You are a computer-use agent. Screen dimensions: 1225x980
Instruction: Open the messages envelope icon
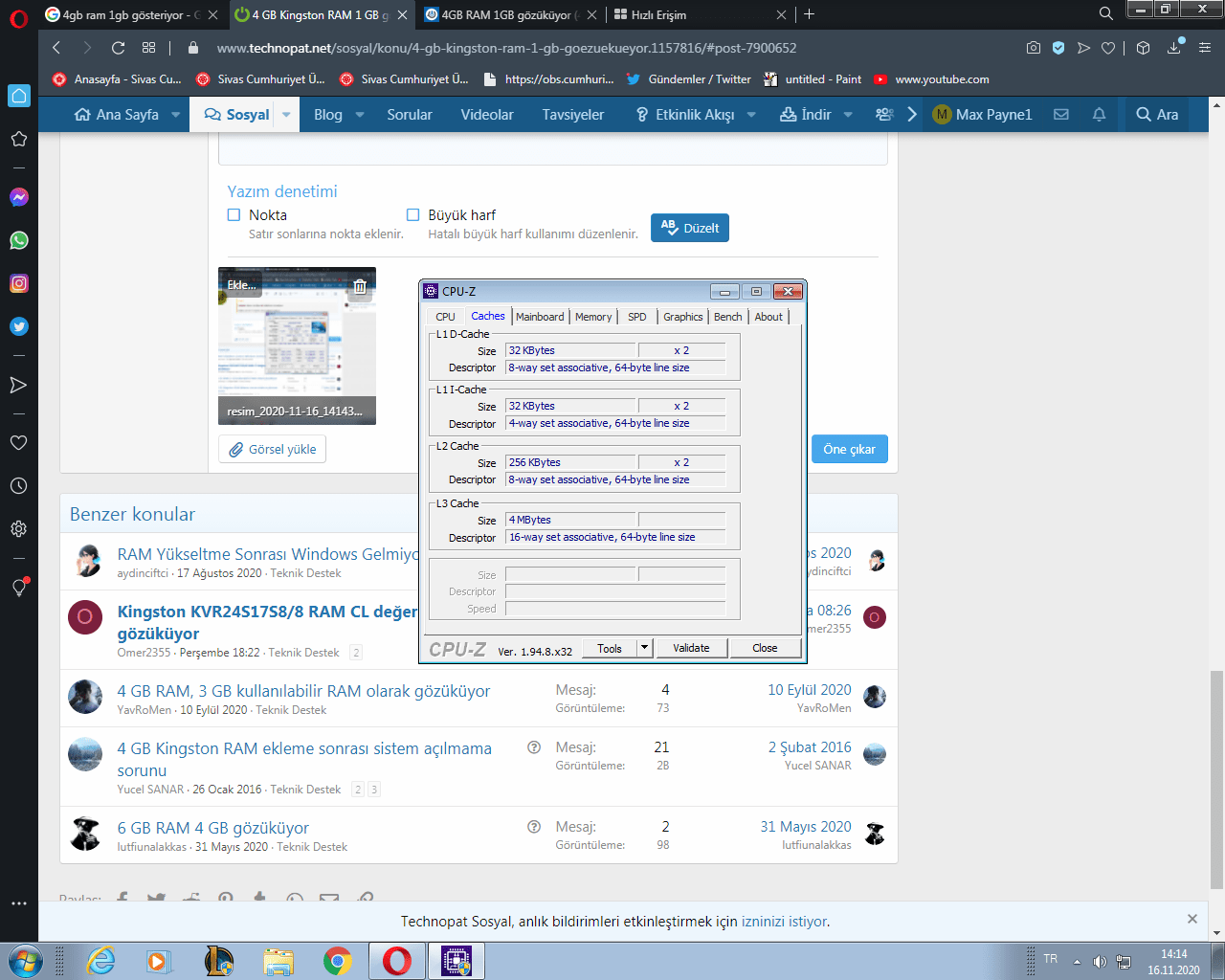click(1060, 114)
